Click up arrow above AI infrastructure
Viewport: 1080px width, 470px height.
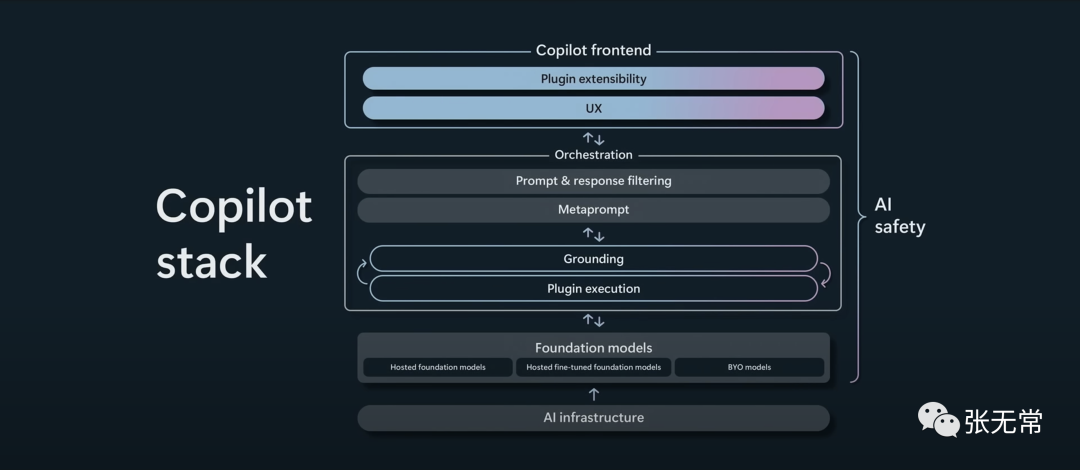coord(594,394)
